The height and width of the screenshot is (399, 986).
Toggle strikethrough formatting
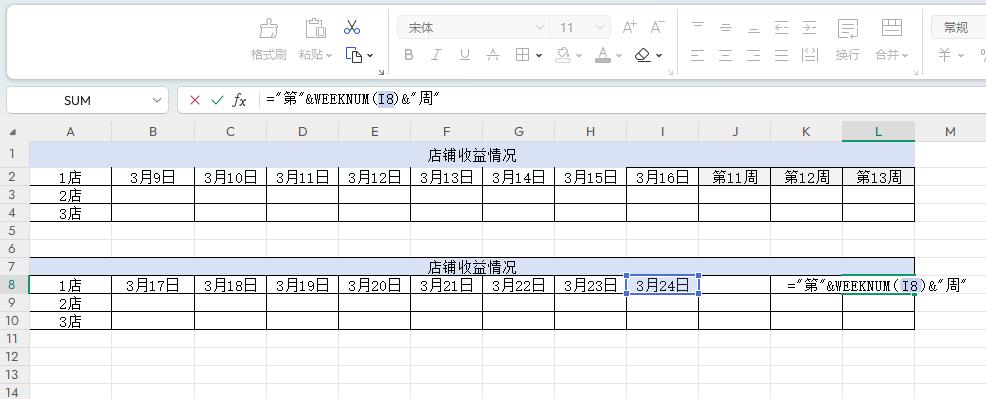coord(493,55)
